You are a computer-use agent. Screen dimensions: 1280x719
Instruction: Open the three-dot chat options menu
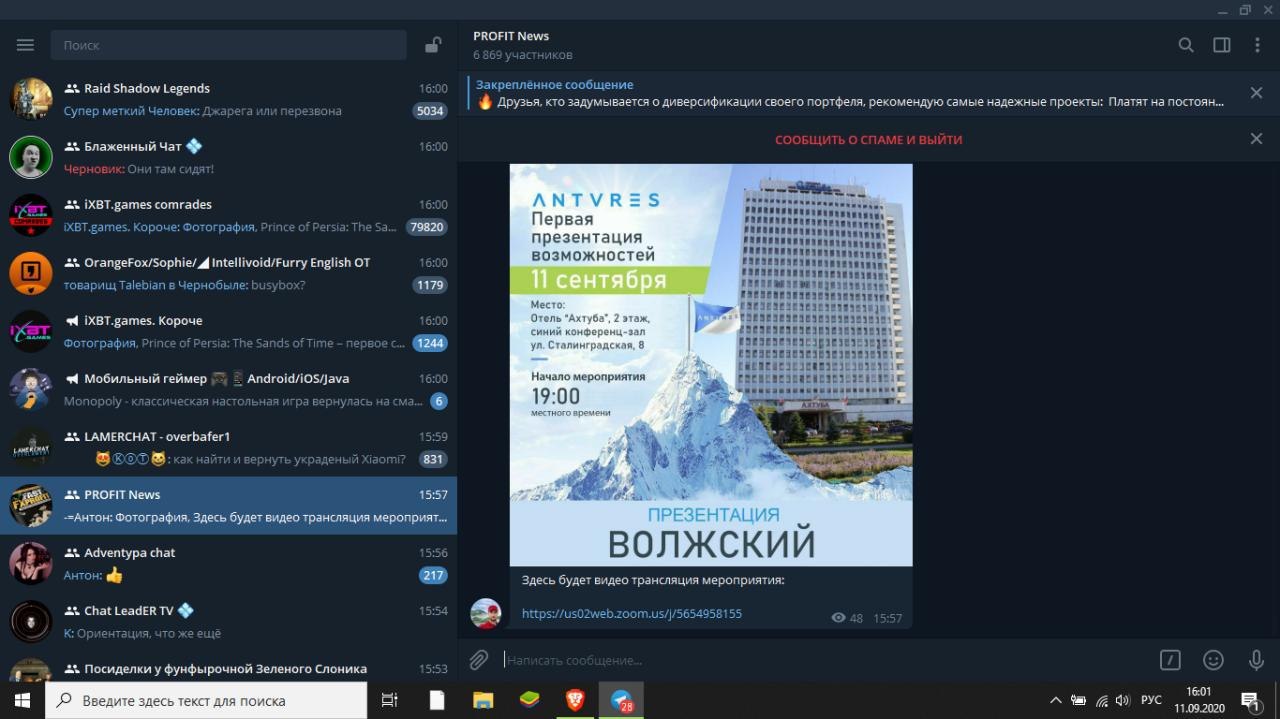pos(1257,45)
